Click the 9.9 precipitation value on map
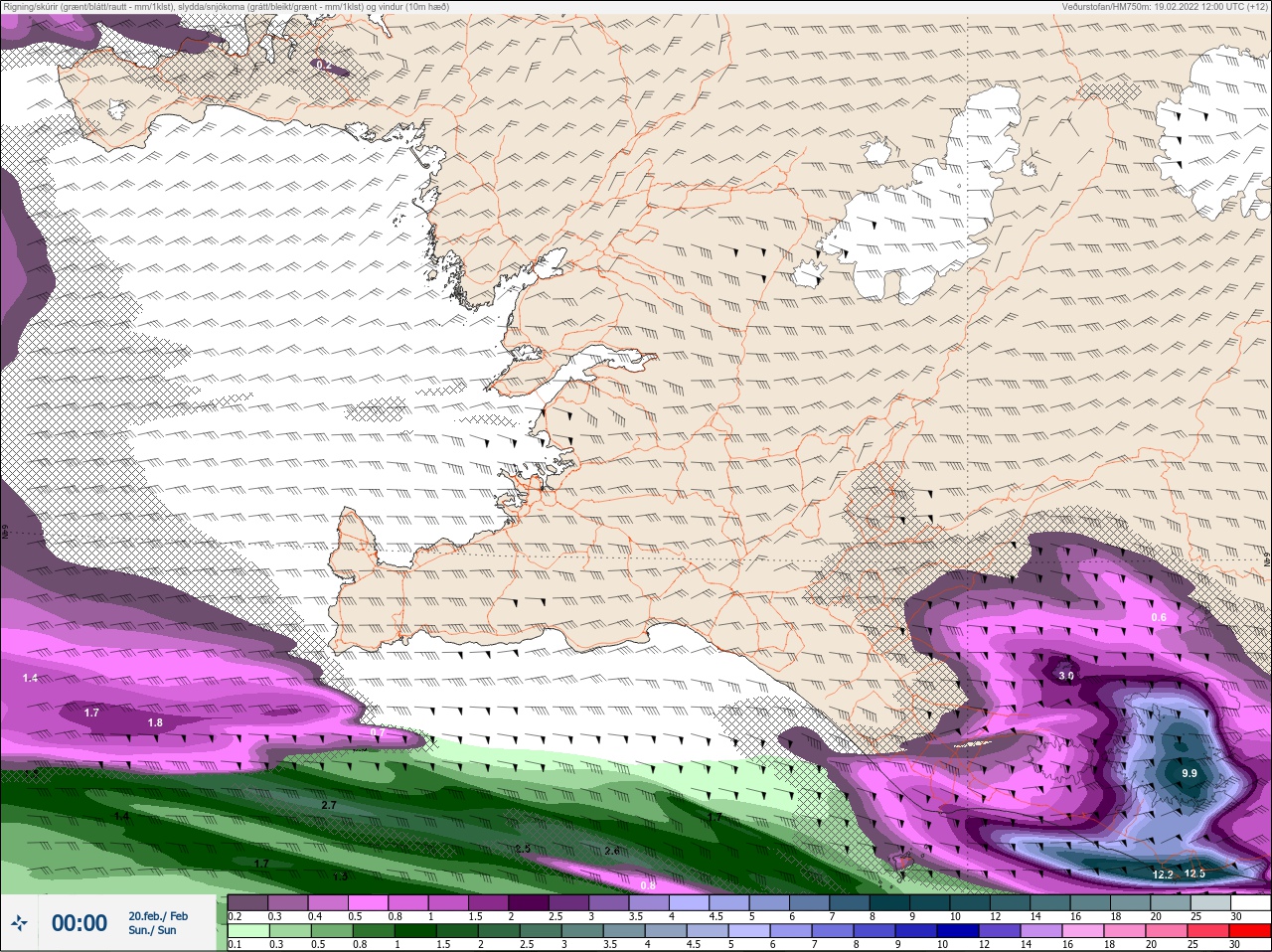The image size is (1272, 952). tap(1189, 773)
